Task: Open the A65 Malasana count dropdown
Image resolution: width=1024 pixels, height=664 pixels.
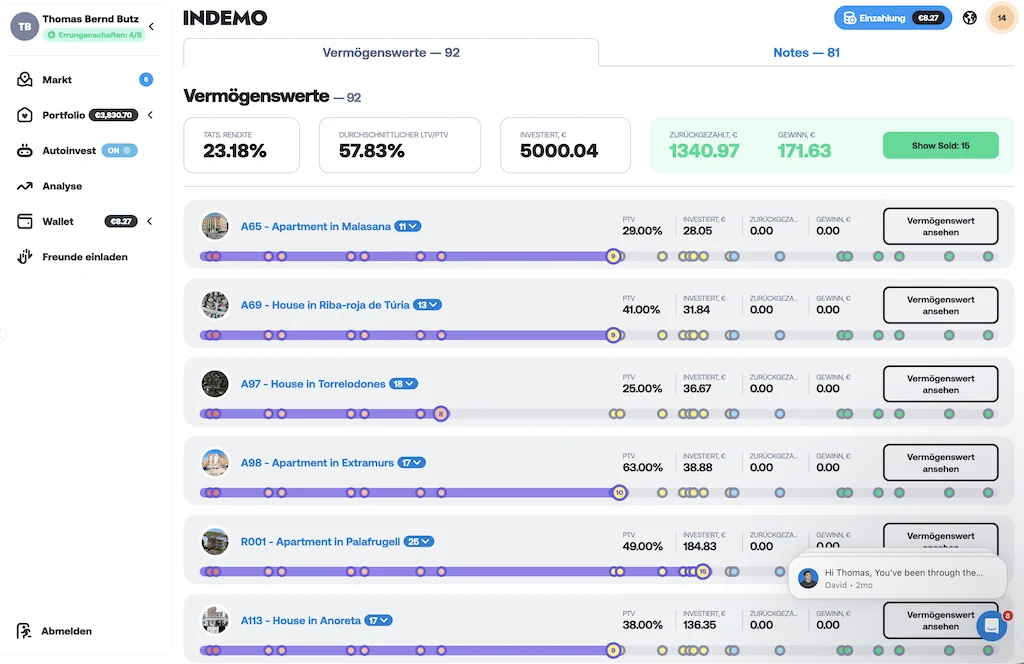Action: (x=408, y=226)
